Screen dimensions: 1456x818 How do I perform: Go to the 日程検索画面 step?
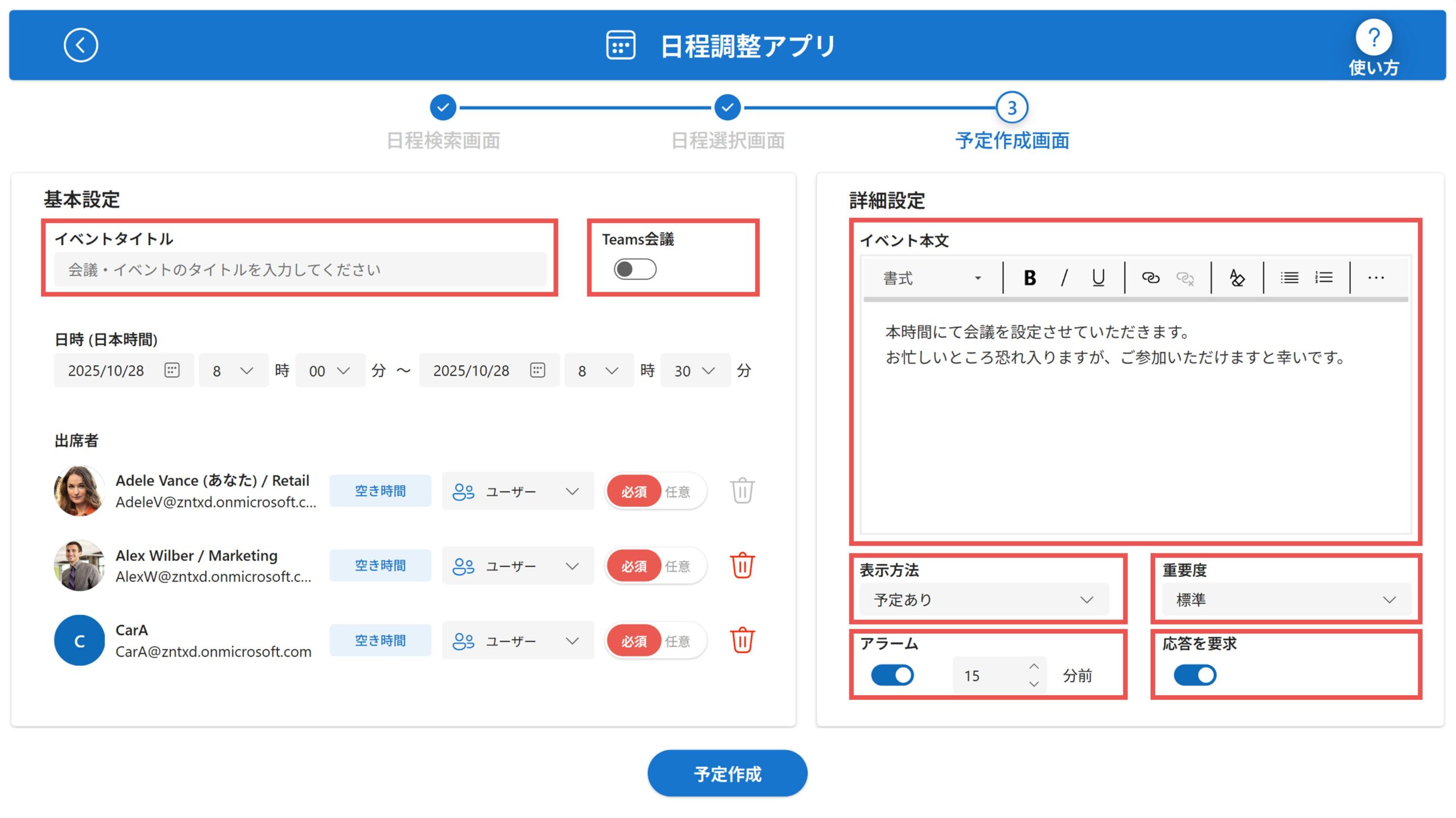(443, 108)
